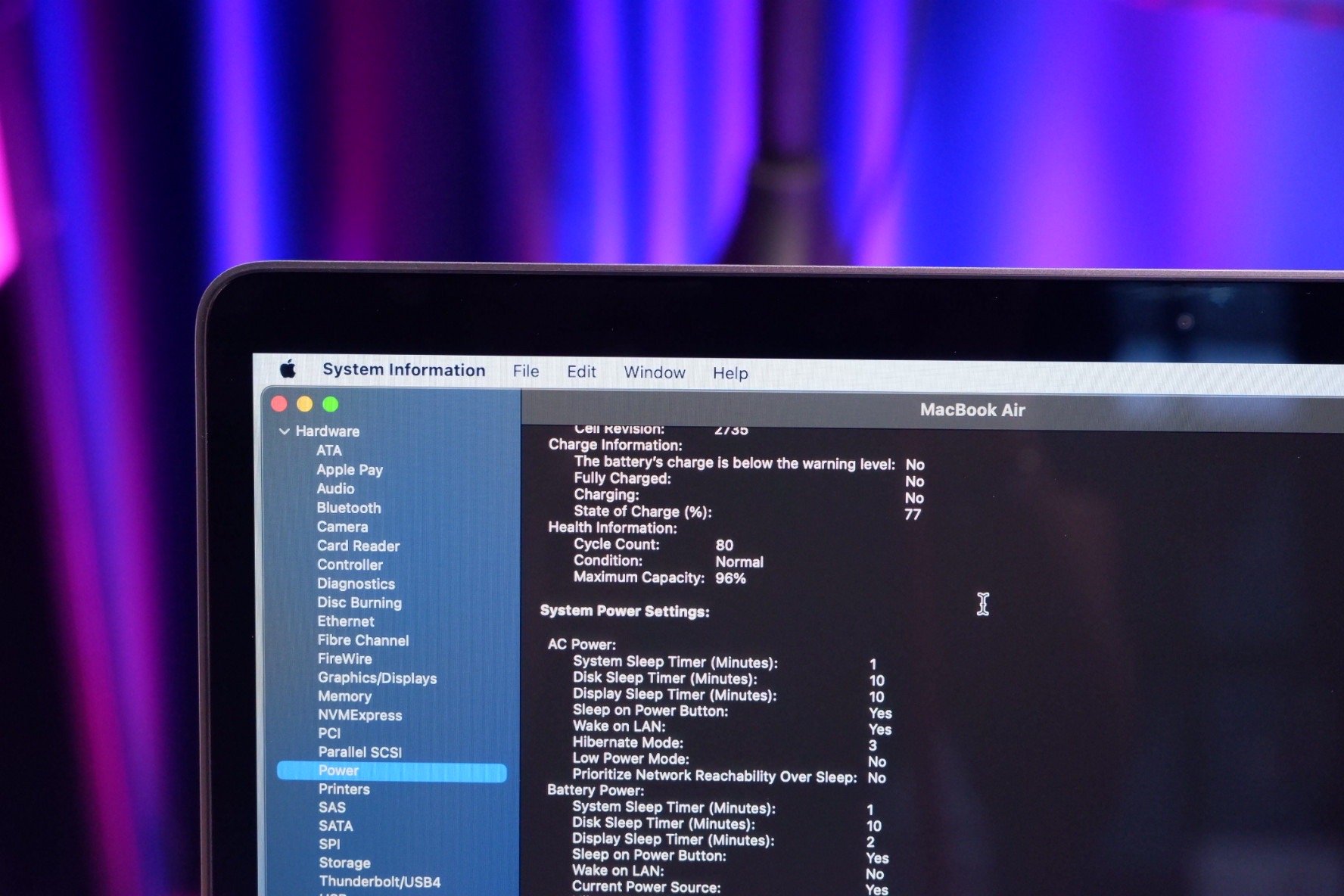Viewport: 1344px width, 896px height.
Task: Select SAS in the sidebar
Action: point(332,807)
